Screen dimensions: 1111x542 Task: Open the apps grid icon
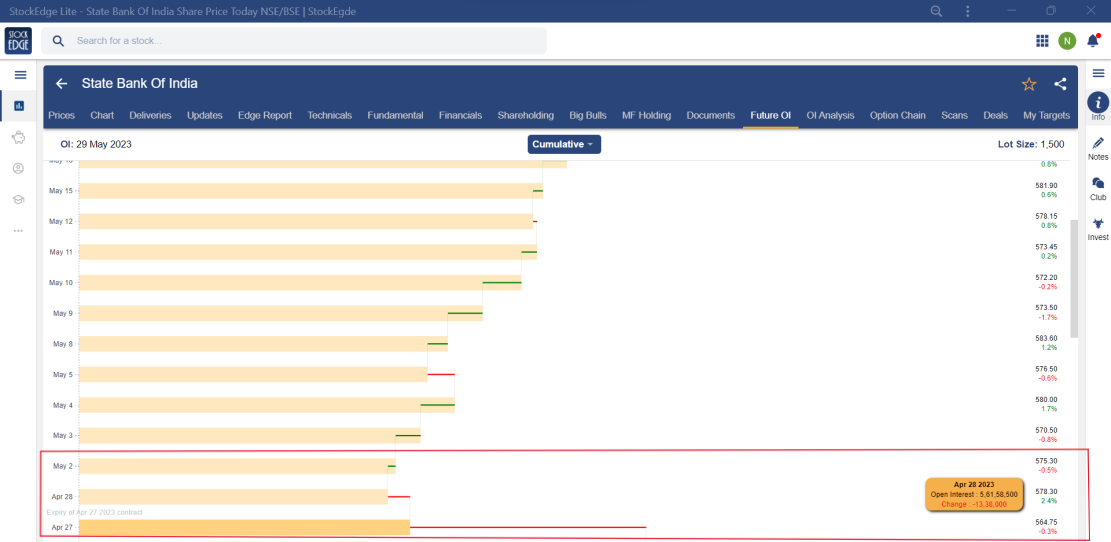pos(1042,41)
